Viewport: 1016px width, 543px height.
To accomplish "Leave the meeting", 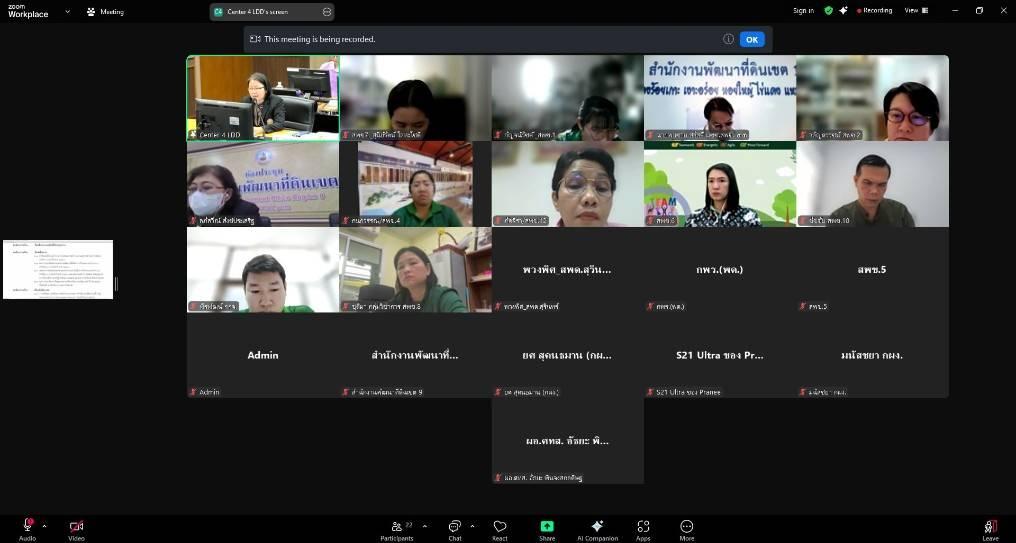I will point(990,527).
